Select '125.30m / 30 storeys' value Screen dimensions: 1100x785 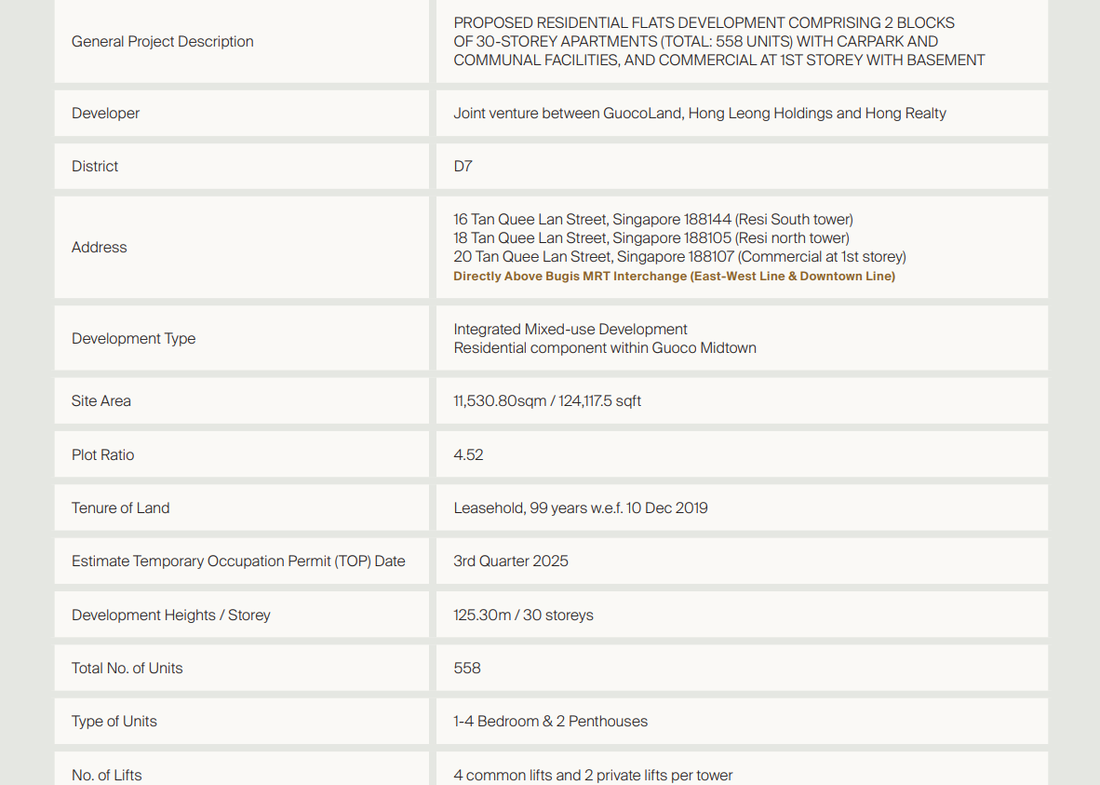[x=523, y=615]
